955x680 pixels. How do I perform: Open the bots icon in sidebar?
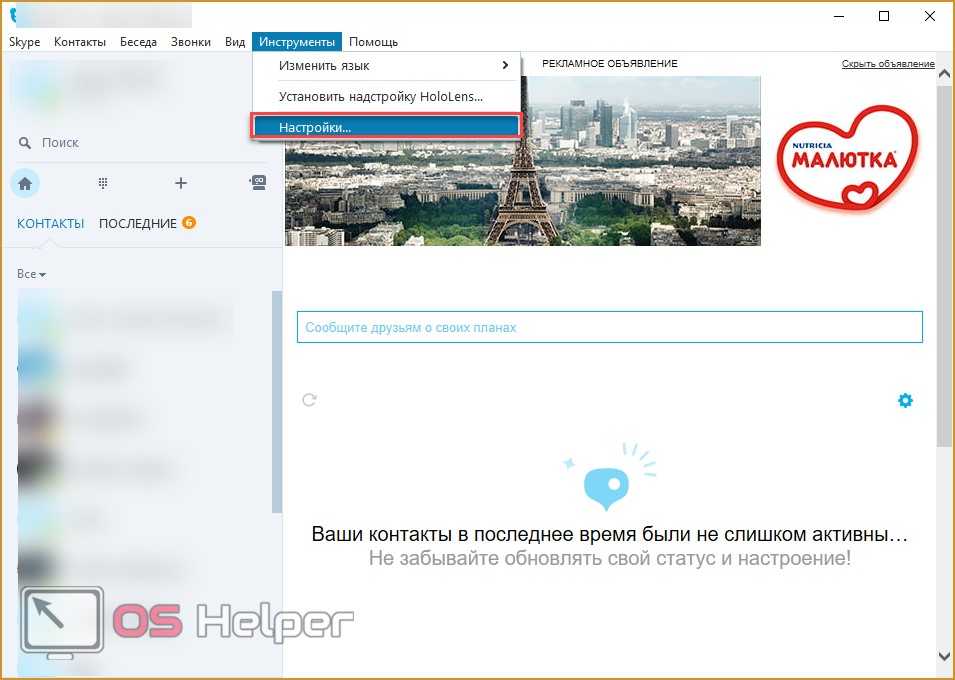[258, 183]
